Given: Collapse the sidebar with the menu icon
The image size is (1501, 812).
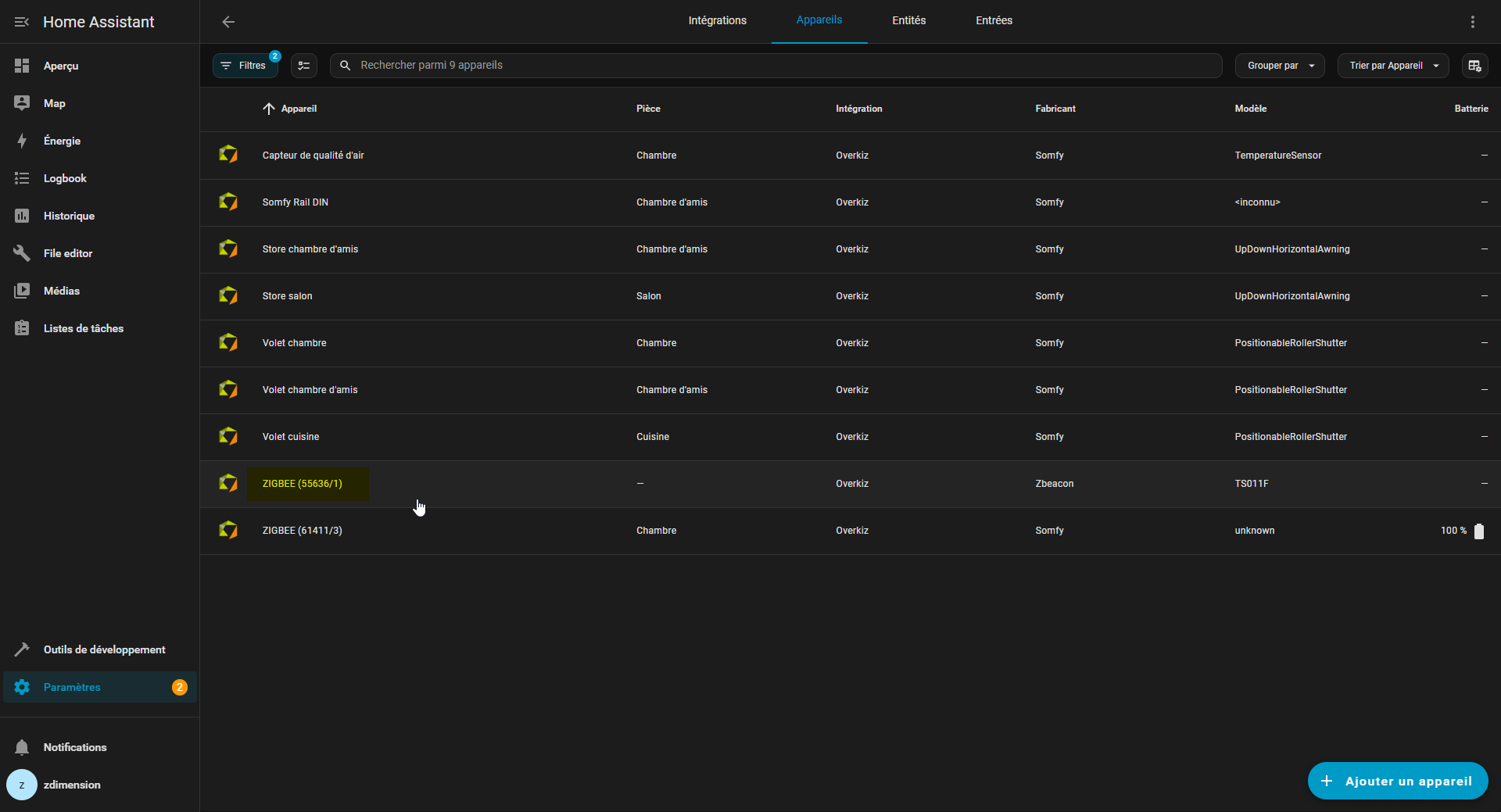Looking at the screenshot, I should (22, 22).
